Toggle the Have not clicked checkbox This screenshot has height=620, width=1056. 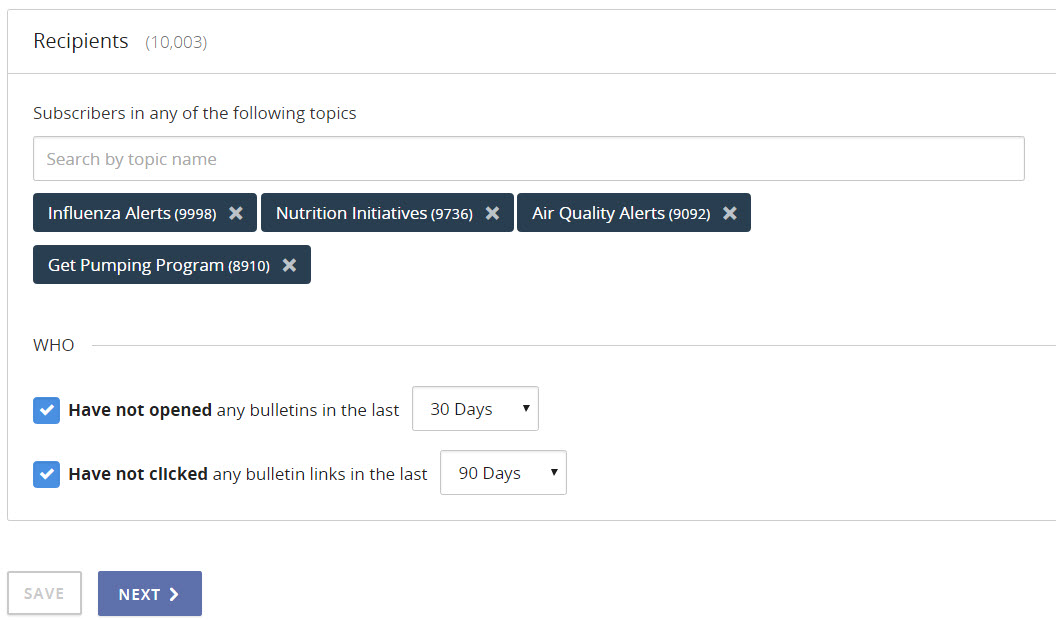[46, 474]
